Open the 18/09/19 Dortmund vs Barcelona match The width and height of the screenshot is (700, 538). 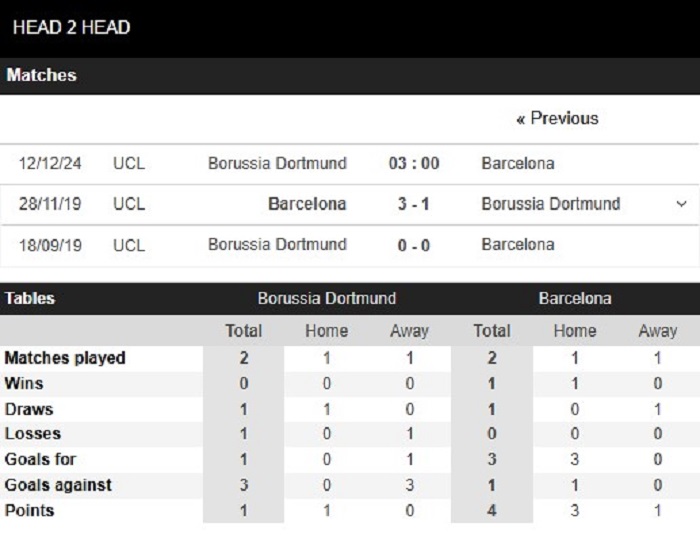tap(350, 245)
